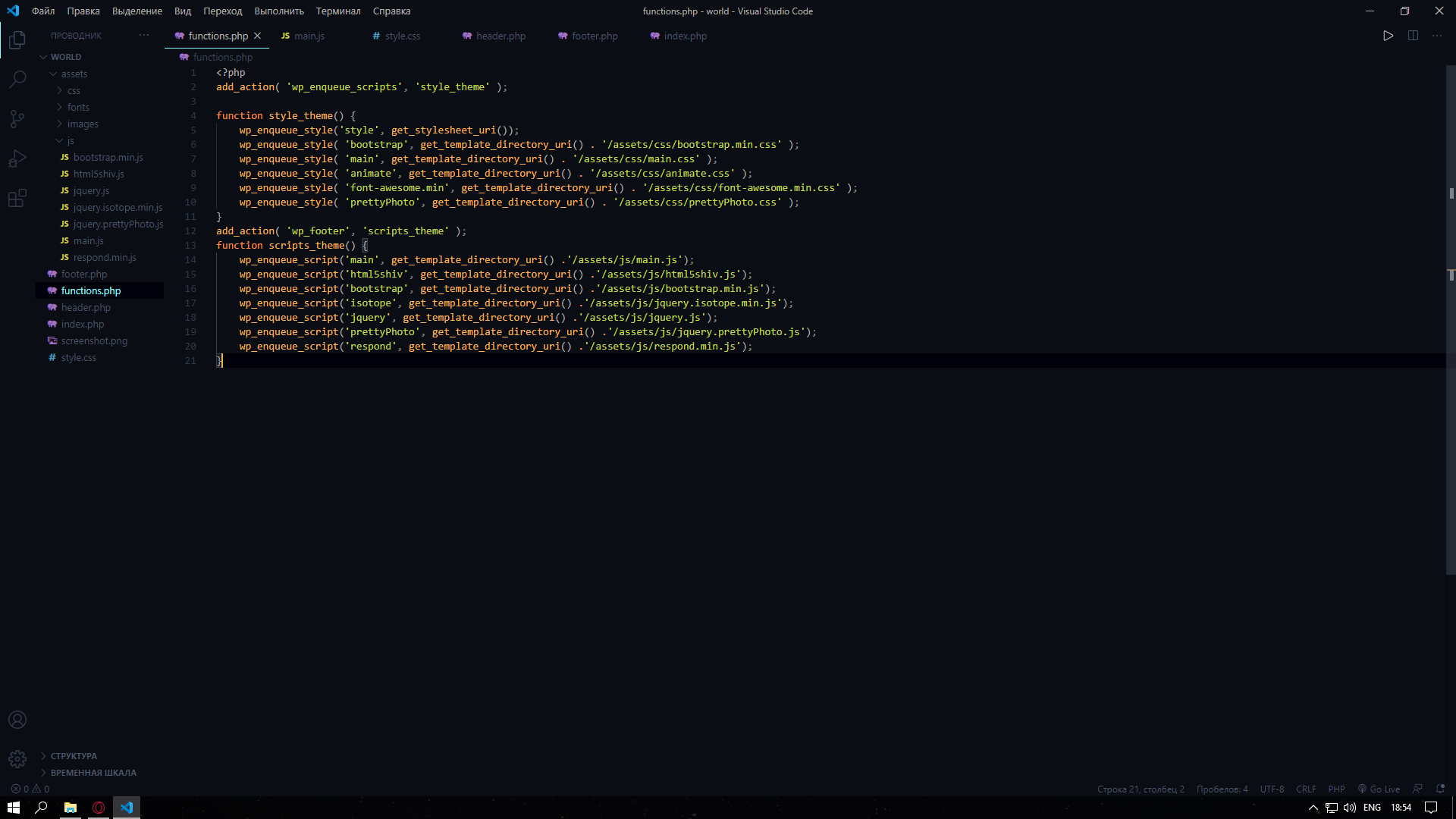1456x819 pixels.
Task: Open the Run and Debug view
Action: tap(17, 158)
